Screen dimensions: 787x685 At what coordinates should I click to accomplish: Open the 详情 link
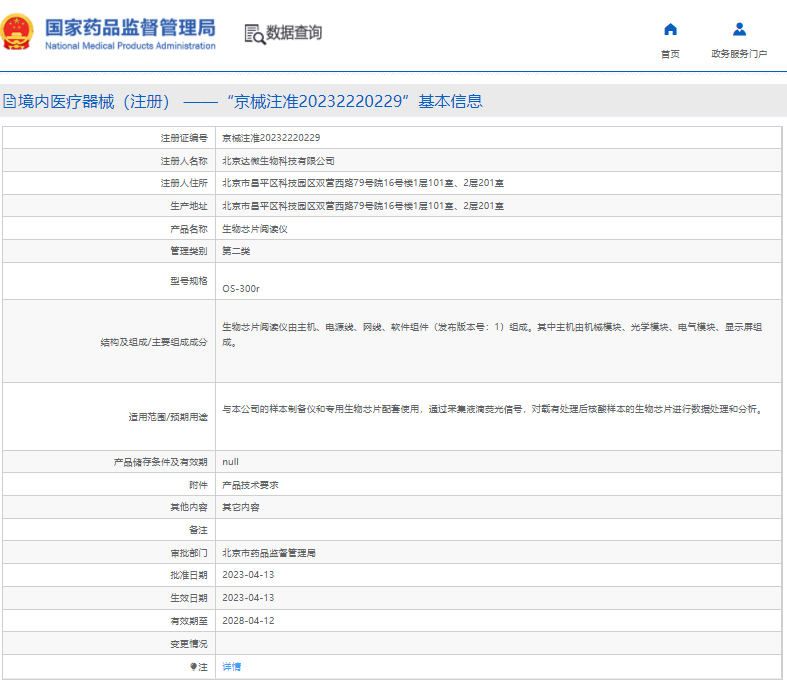231,666
